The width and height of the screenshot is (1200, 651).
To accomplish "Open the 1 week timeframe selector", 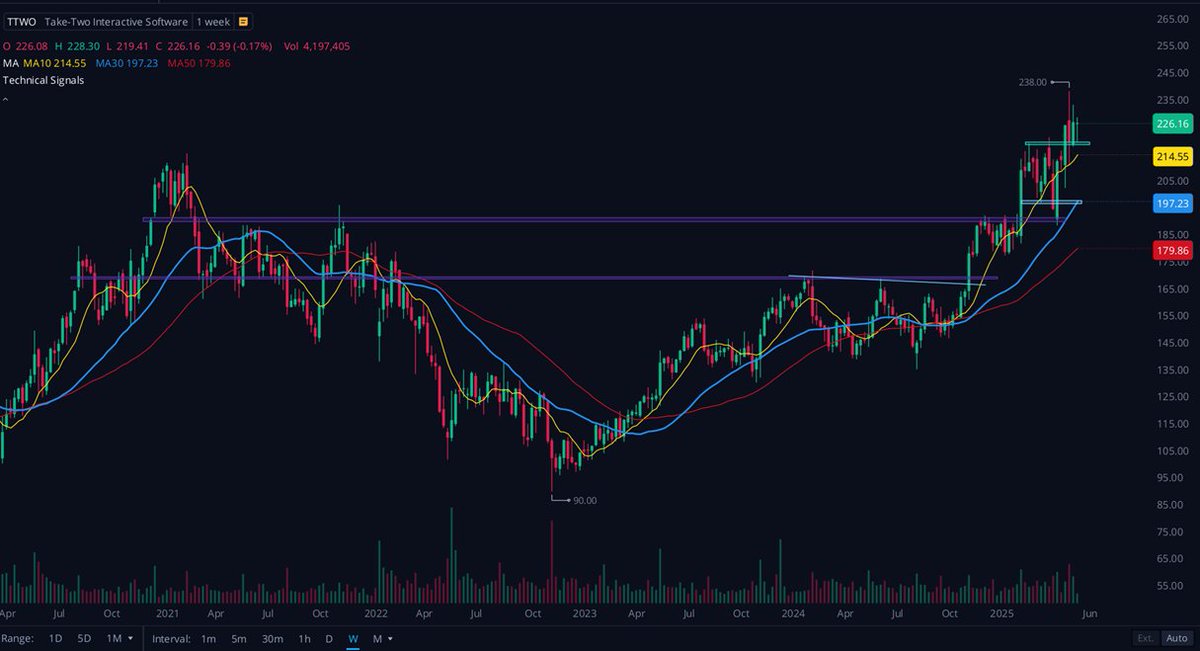I will pos(213,21).
